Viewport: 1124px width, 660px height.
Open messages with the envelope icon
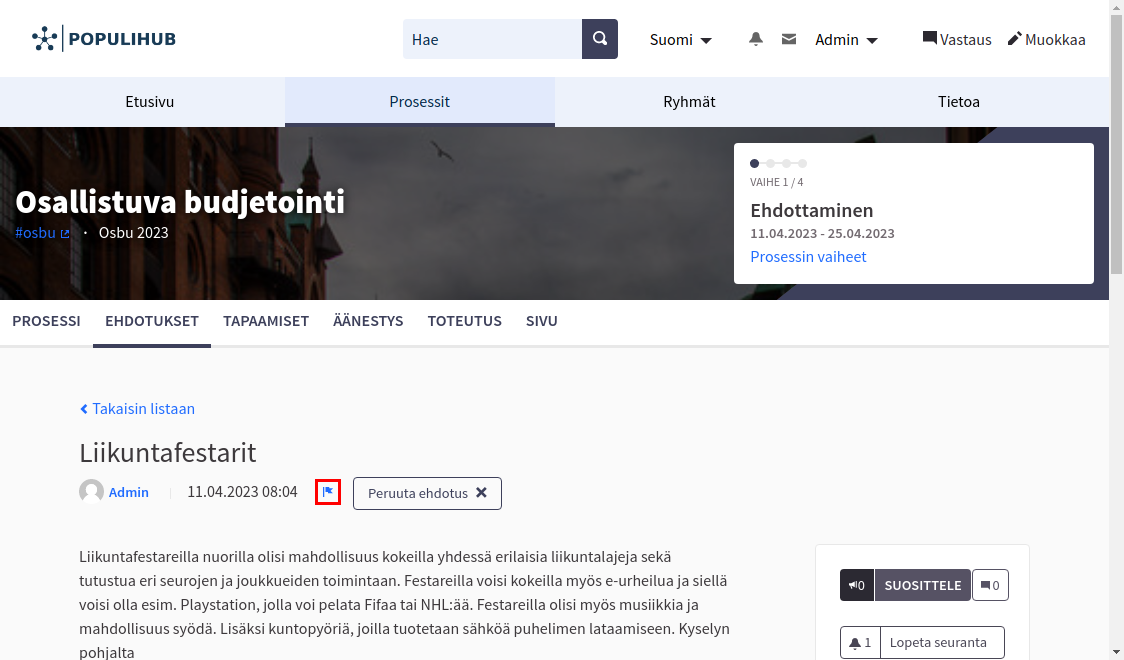(x=789, y=38)
